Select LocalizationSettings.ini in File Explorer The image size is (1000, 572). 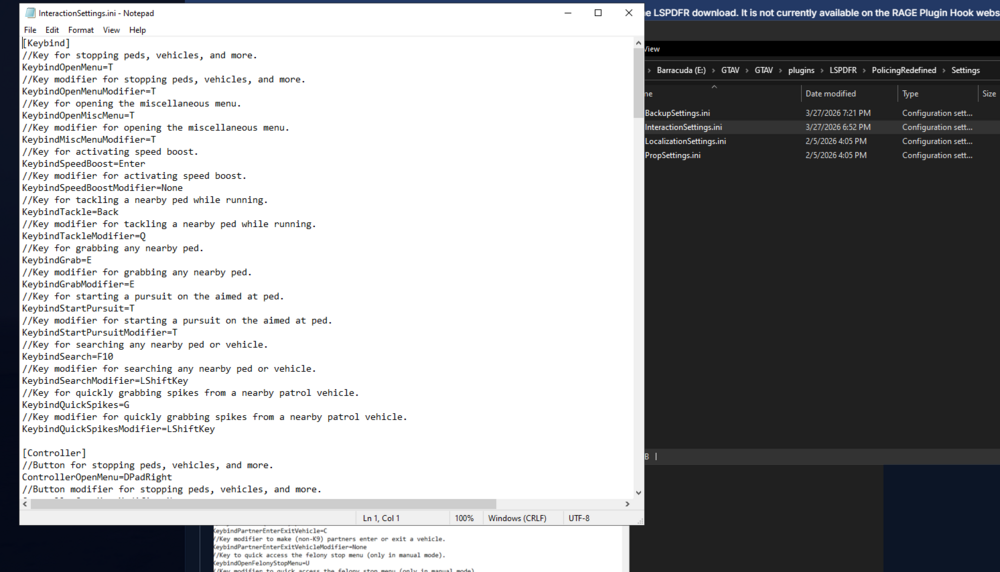pos(685,141)
